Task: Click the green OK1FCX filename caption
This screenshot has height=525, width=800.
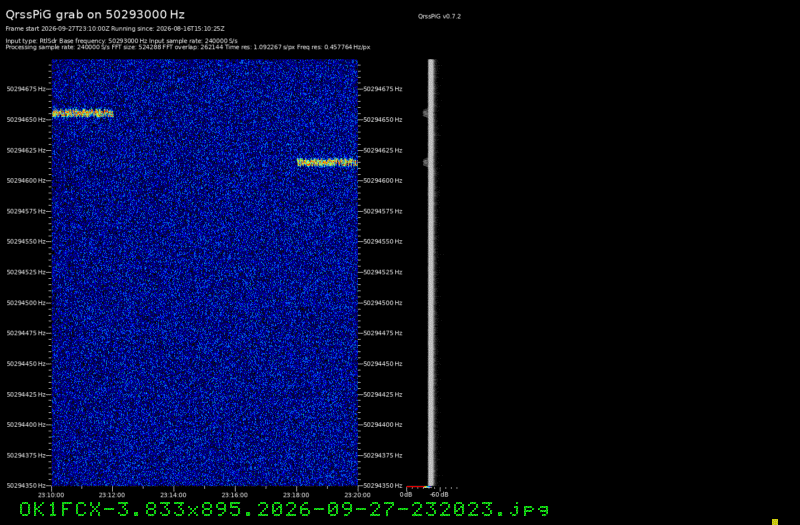Action: [284, 509]
